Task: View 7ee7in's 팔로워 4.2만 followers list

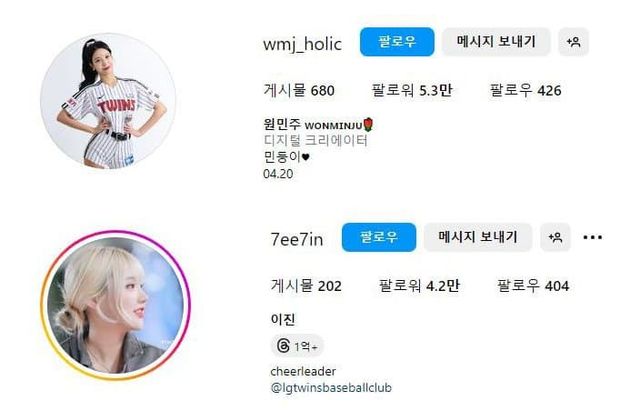Action: (x=419, y=286)
